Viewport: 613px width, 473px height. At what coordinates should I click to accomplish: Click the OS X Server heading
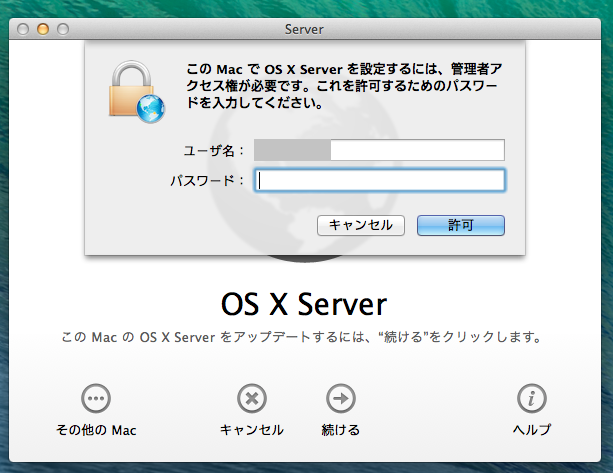click(x=304, y=304)
